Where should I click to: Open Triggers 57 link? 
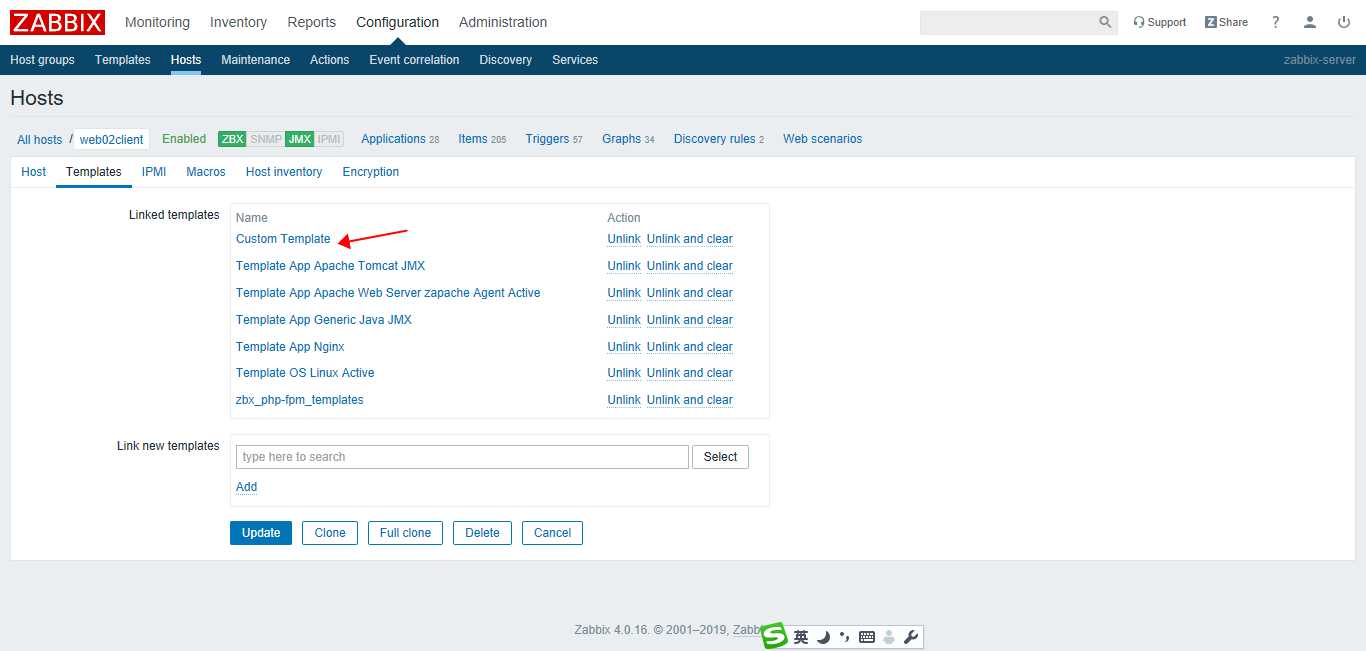click(554, 139)
